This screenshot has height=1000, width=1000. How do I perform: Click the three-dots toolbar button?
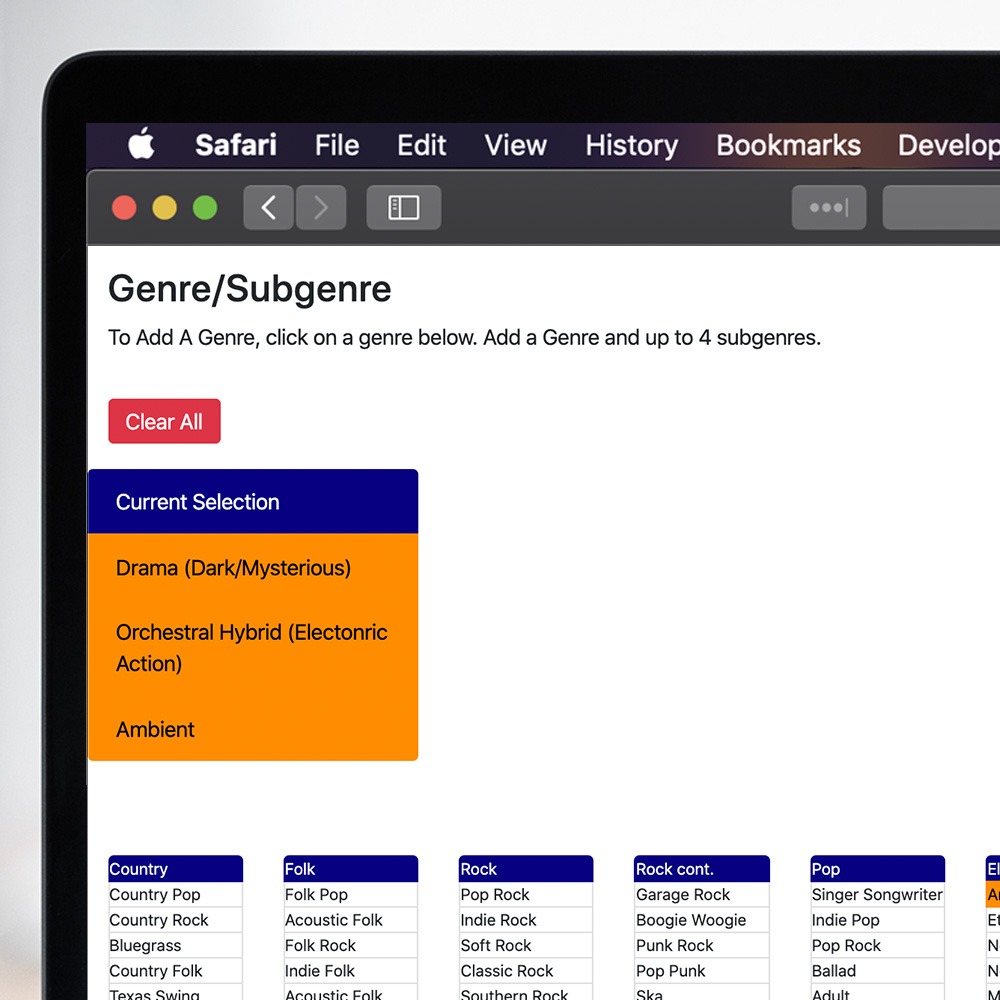[828, 207]
